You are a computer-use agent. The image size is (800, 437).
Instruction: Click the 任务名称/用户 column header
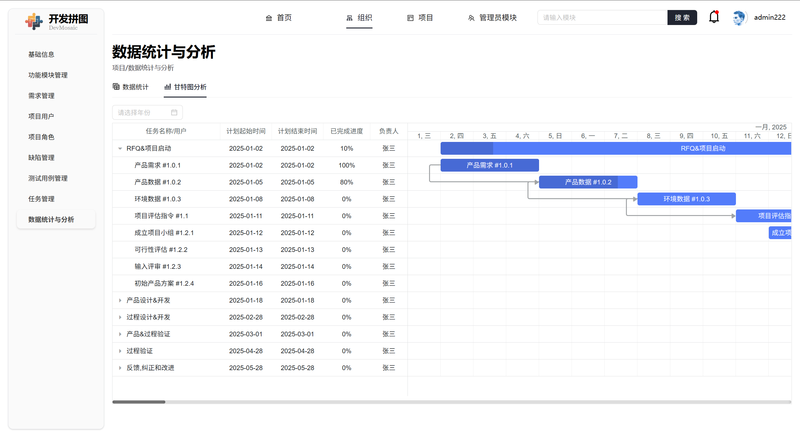(x=166, y=131)
